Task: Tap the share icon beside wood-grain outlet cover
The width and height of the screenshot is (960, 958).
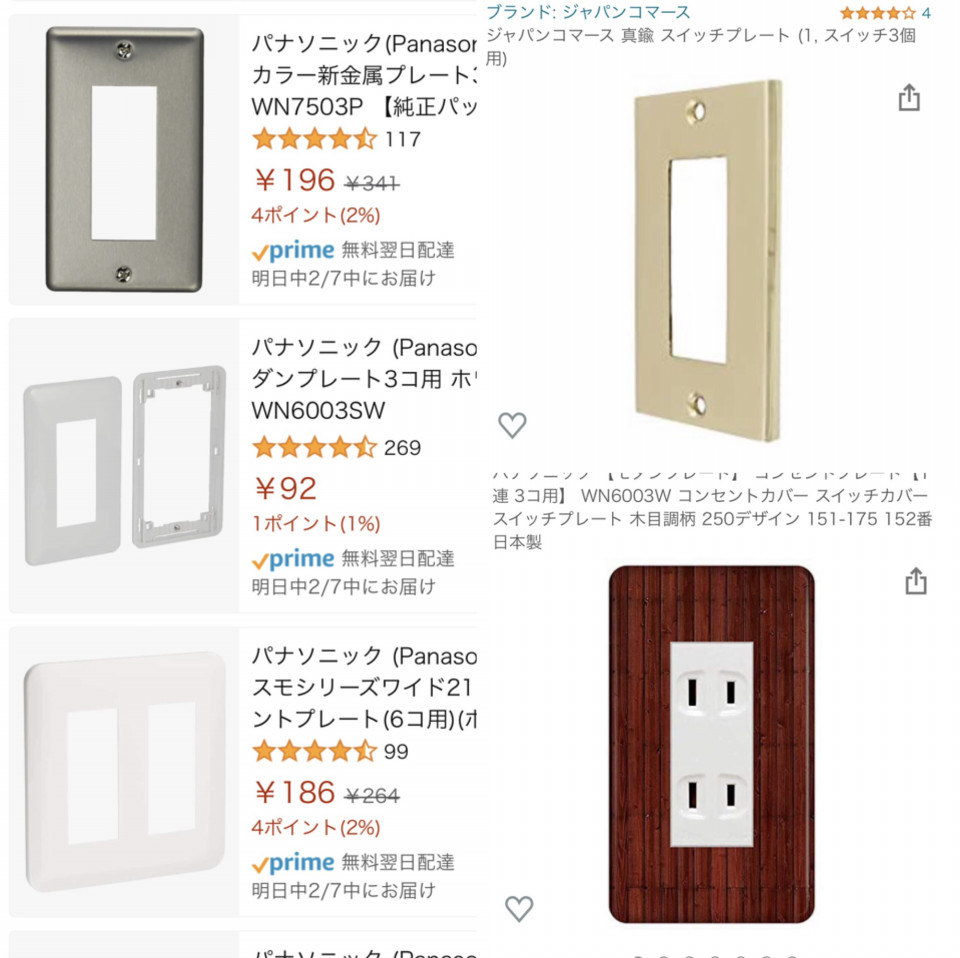Action: click(x=916, y=580)
